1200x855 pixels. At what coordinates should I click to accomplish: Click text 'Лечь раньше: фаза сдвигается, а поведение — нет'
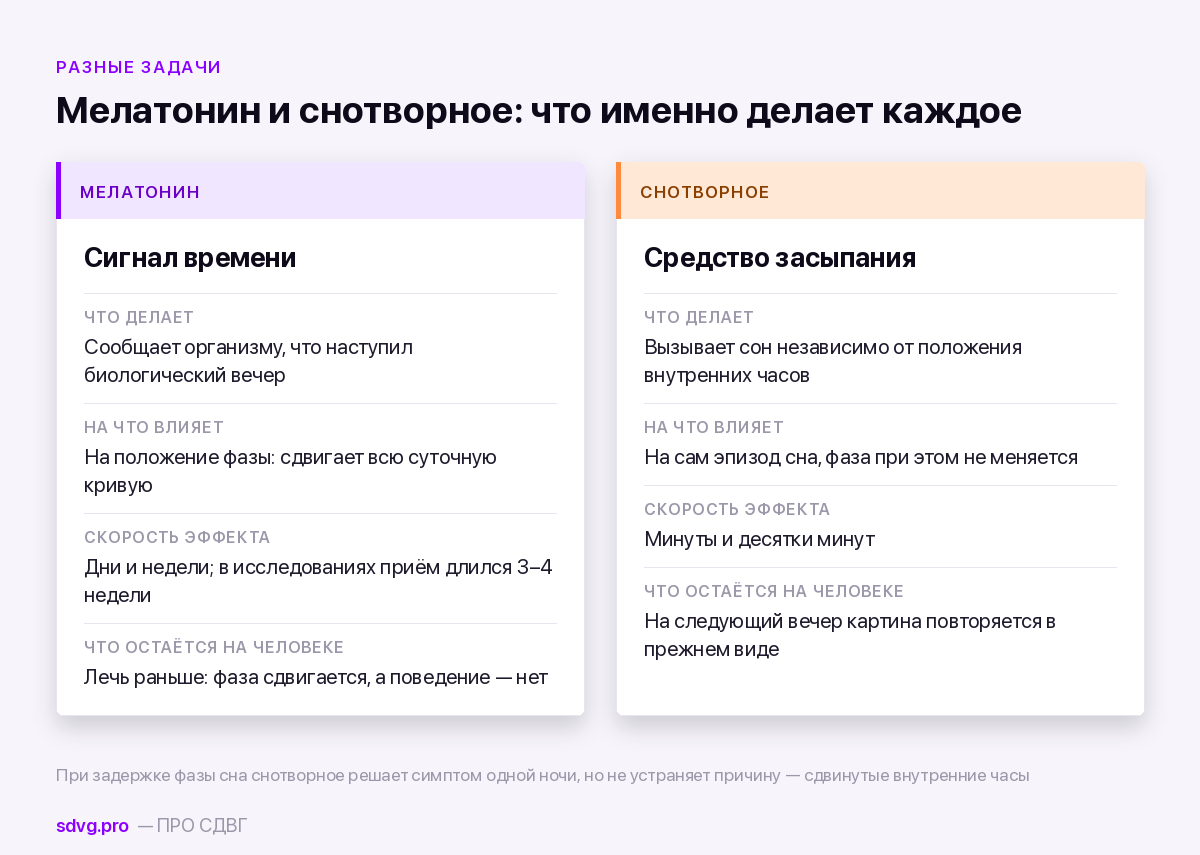coord(316,677)
